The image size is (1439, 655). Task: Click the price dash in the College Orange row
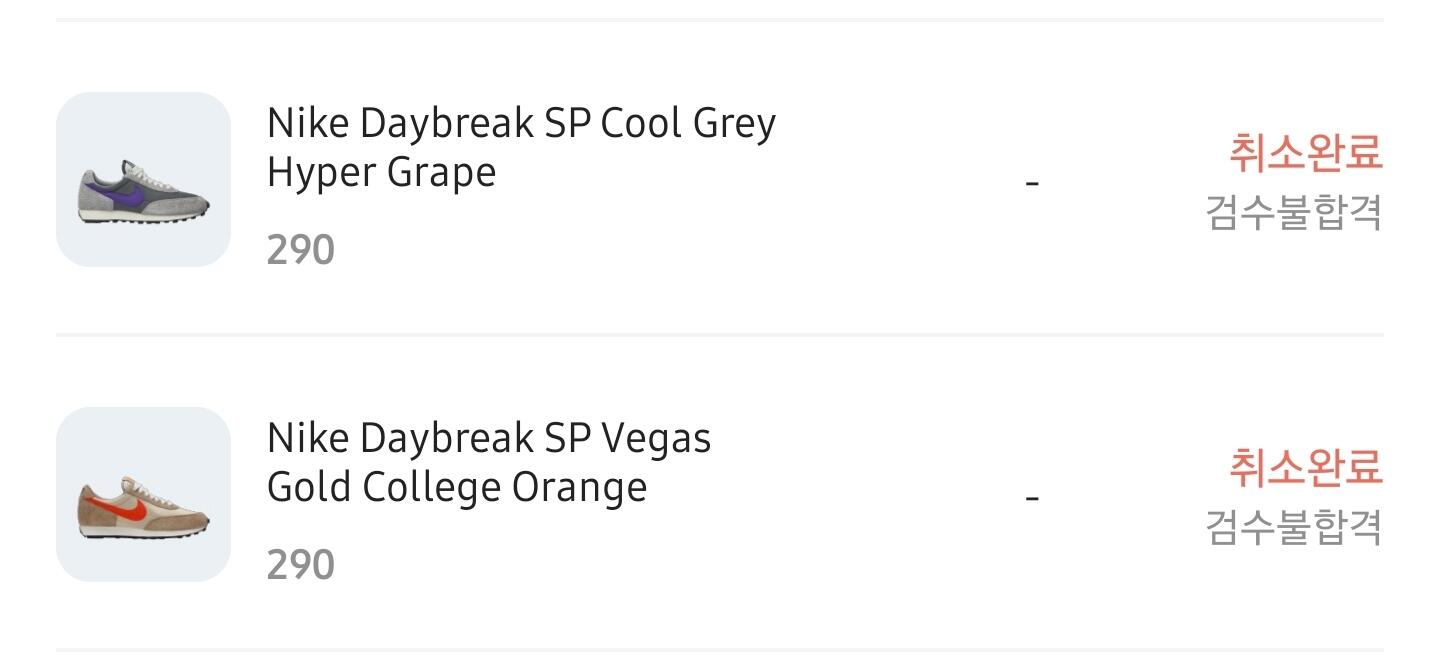(1033, 498)
